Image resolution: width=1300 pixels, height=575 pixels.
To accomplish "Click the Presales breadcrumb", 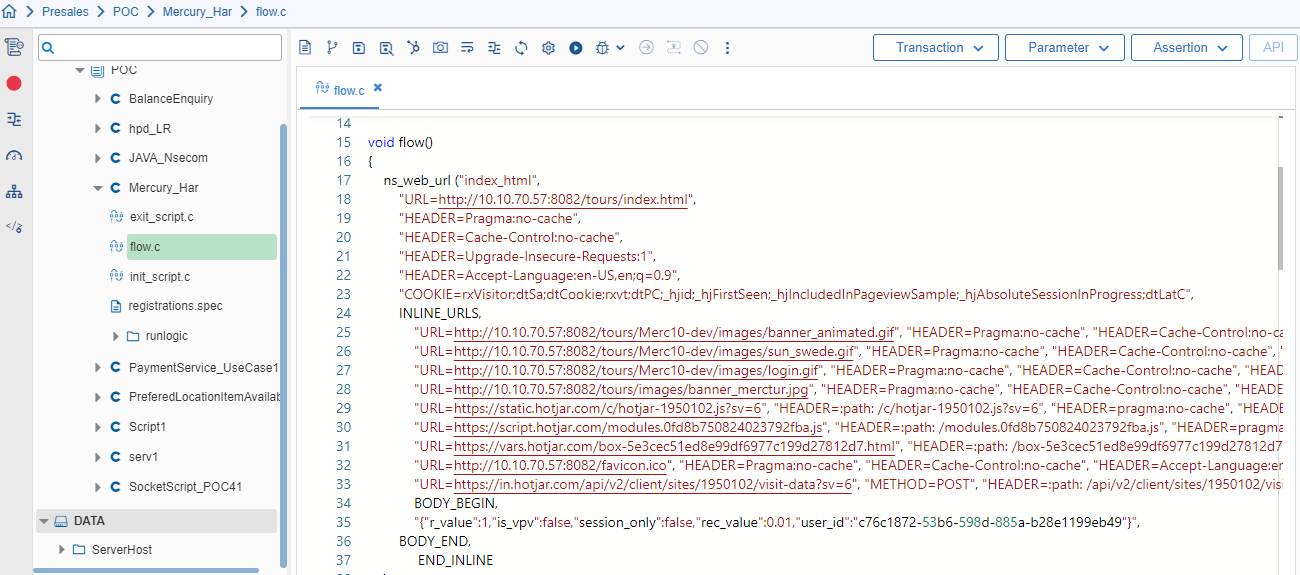I will (65, 12).
